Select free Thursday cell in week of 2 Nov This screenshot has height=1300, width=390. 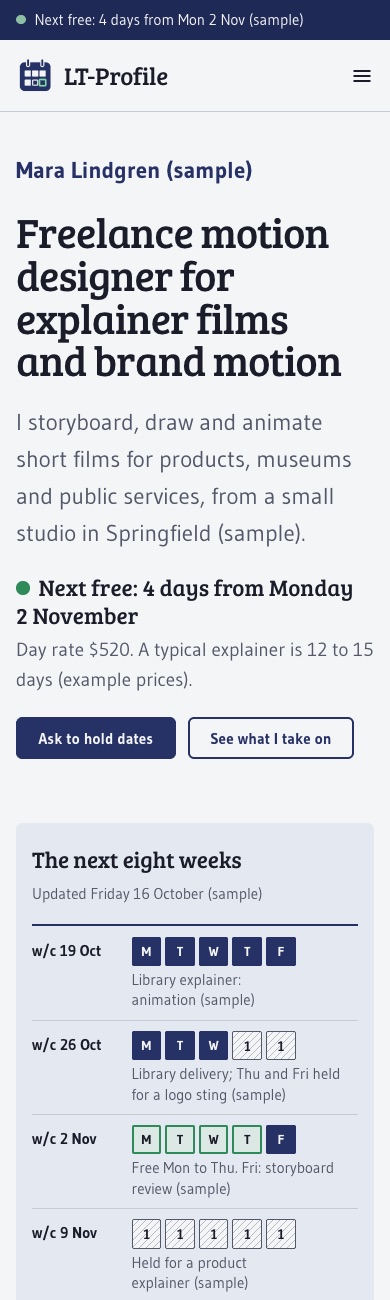248,1140
